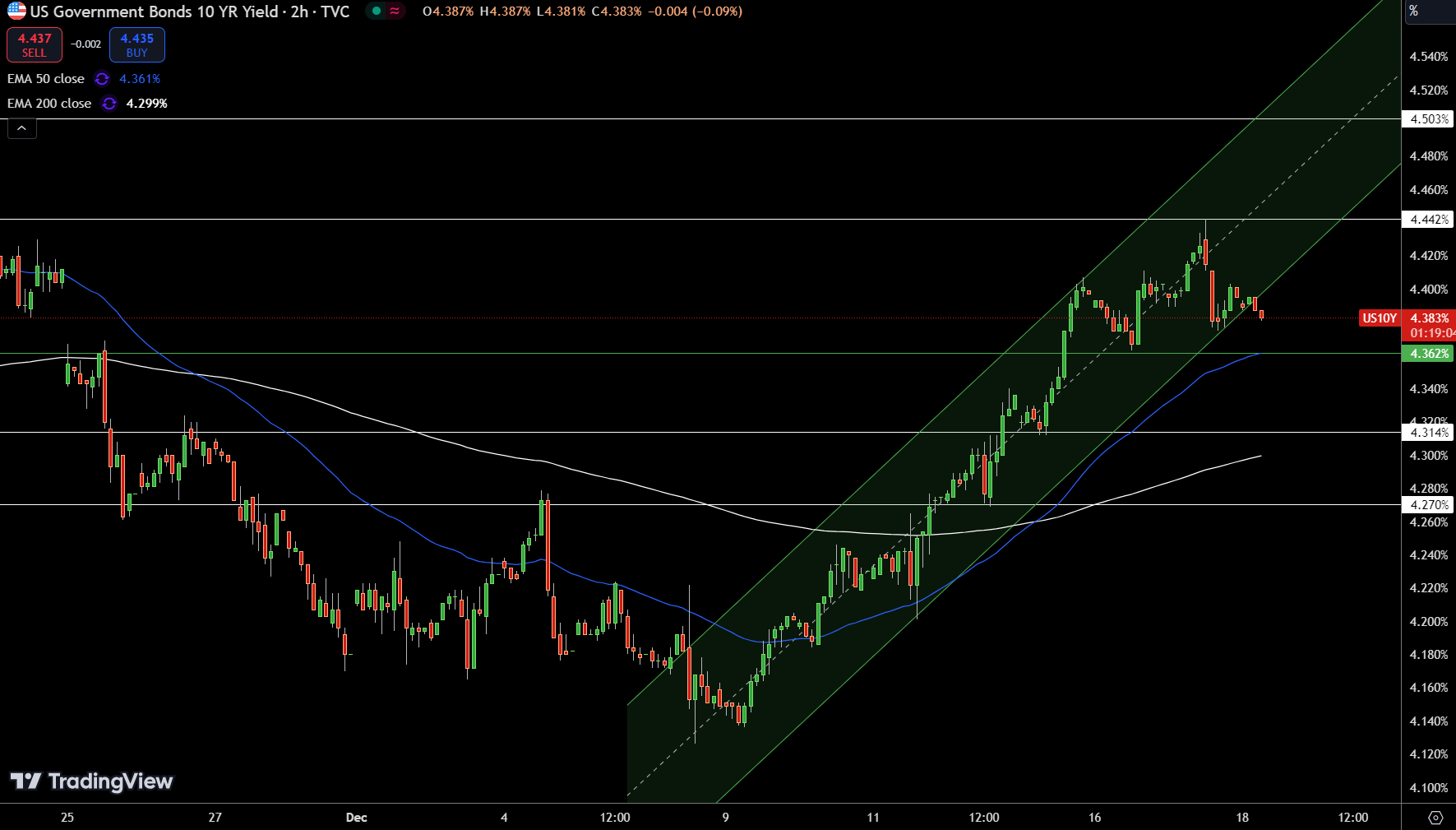Click the 4.314% horizontal line price label
The height and width of the screenshot is (830, 1456).
(1428, 433)
